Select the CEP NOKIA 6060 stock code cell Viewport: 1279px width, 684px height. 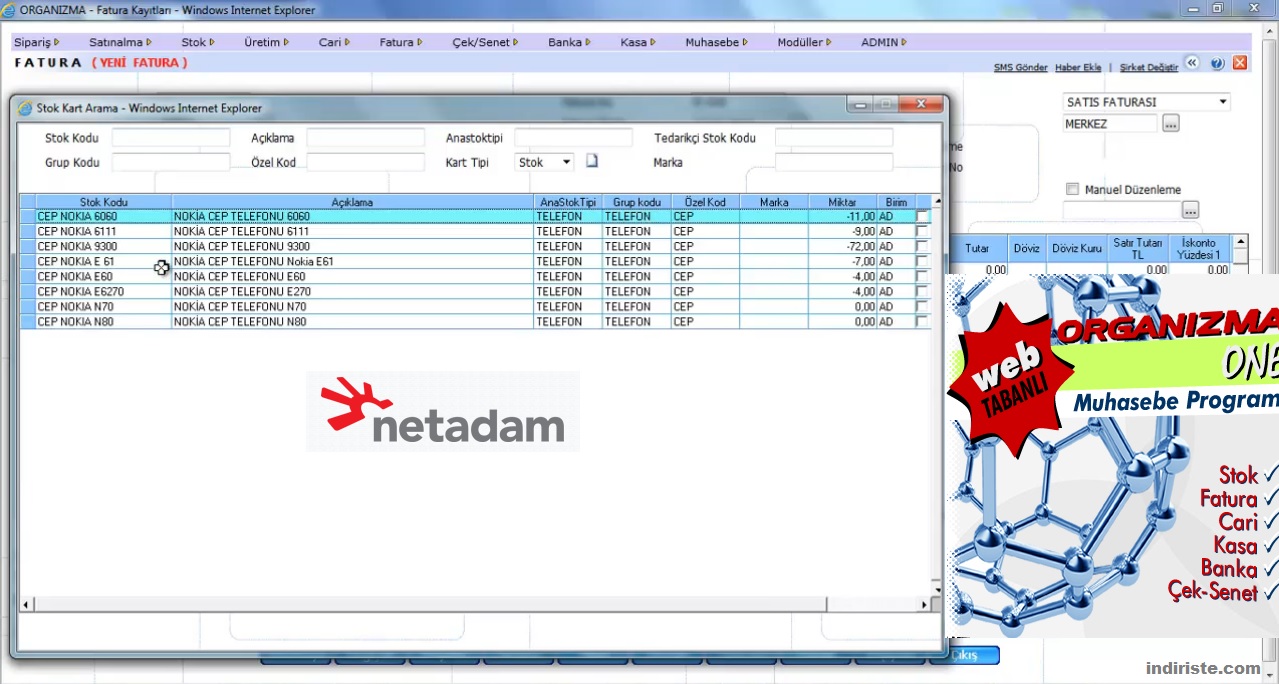coord(103,216)
